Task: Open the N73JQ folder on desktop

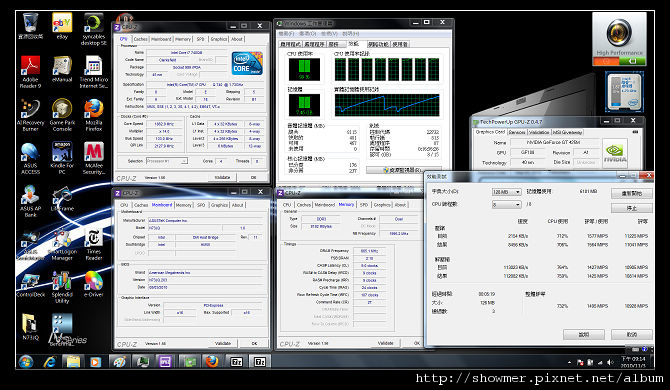Action: click(x=30, y=327)
